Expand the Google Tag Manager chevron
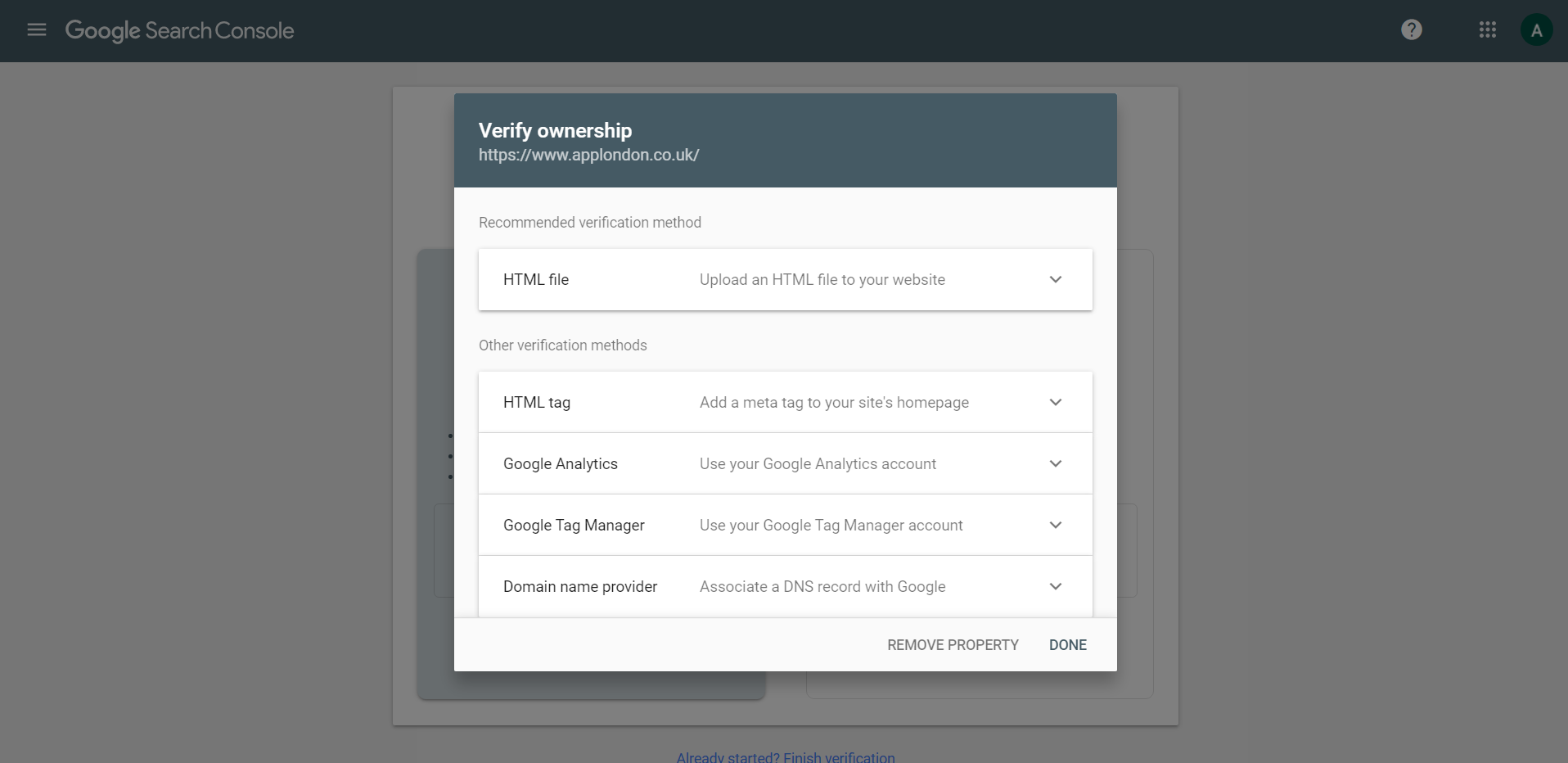The image size is (1568, 763). pyautogui.click(x=1055, y=526)
